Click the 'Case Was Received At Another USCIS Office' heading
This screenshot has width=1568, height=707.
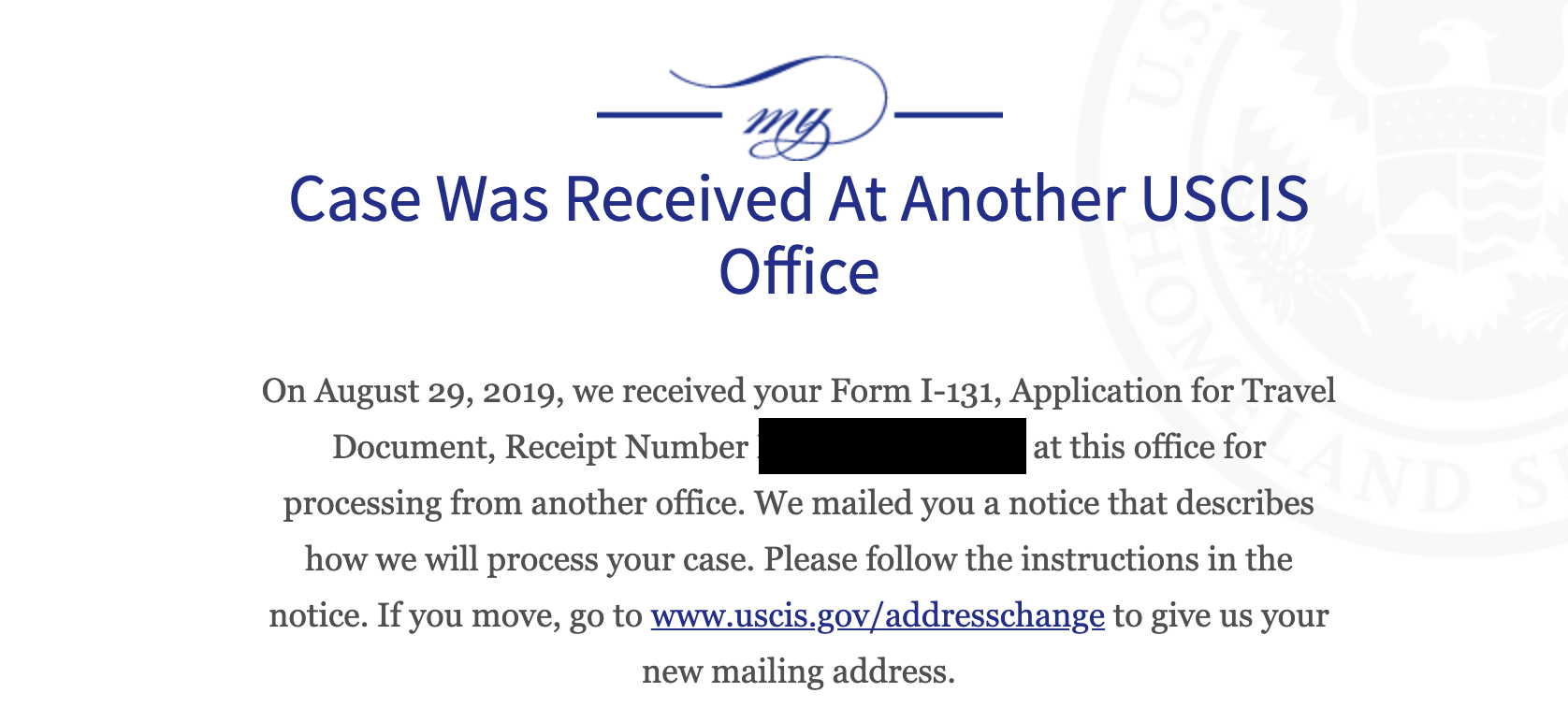(x=799, y=235)
